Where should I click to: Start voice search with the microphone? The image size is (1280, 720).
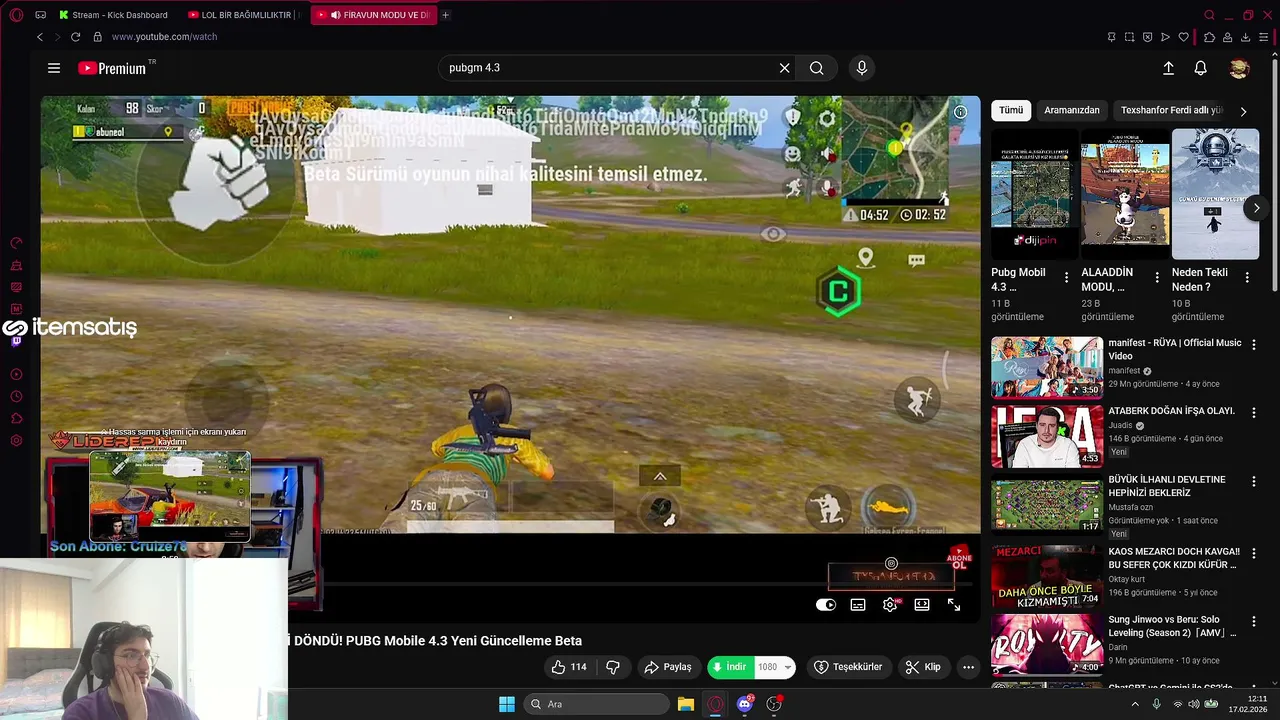[x=862, y=68]
